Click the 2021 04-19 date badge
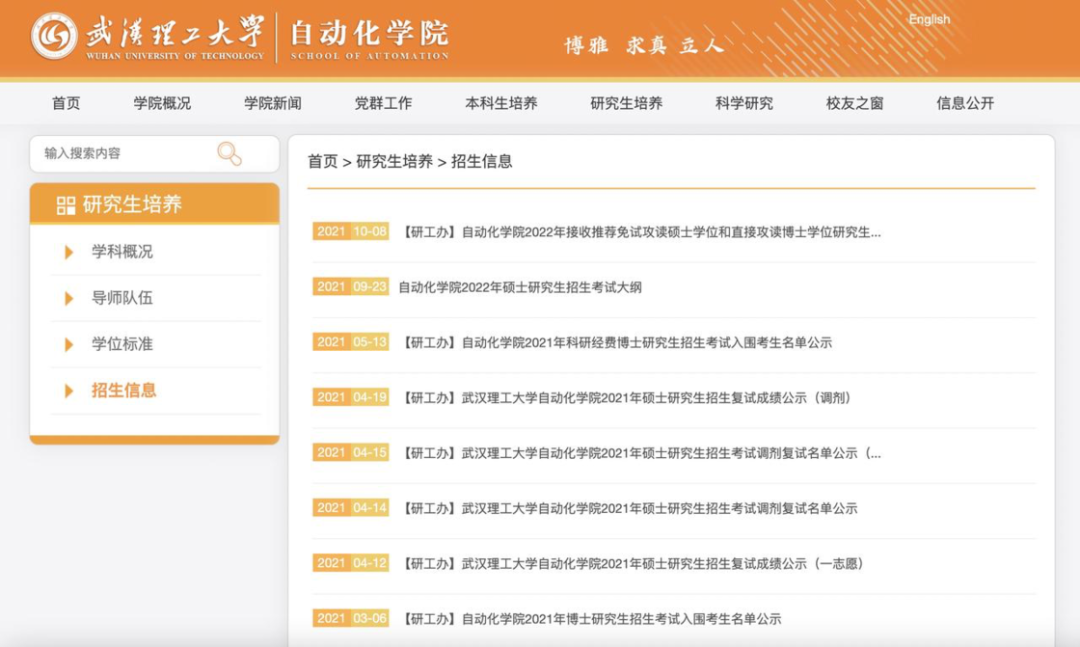 tap(351, 397)
